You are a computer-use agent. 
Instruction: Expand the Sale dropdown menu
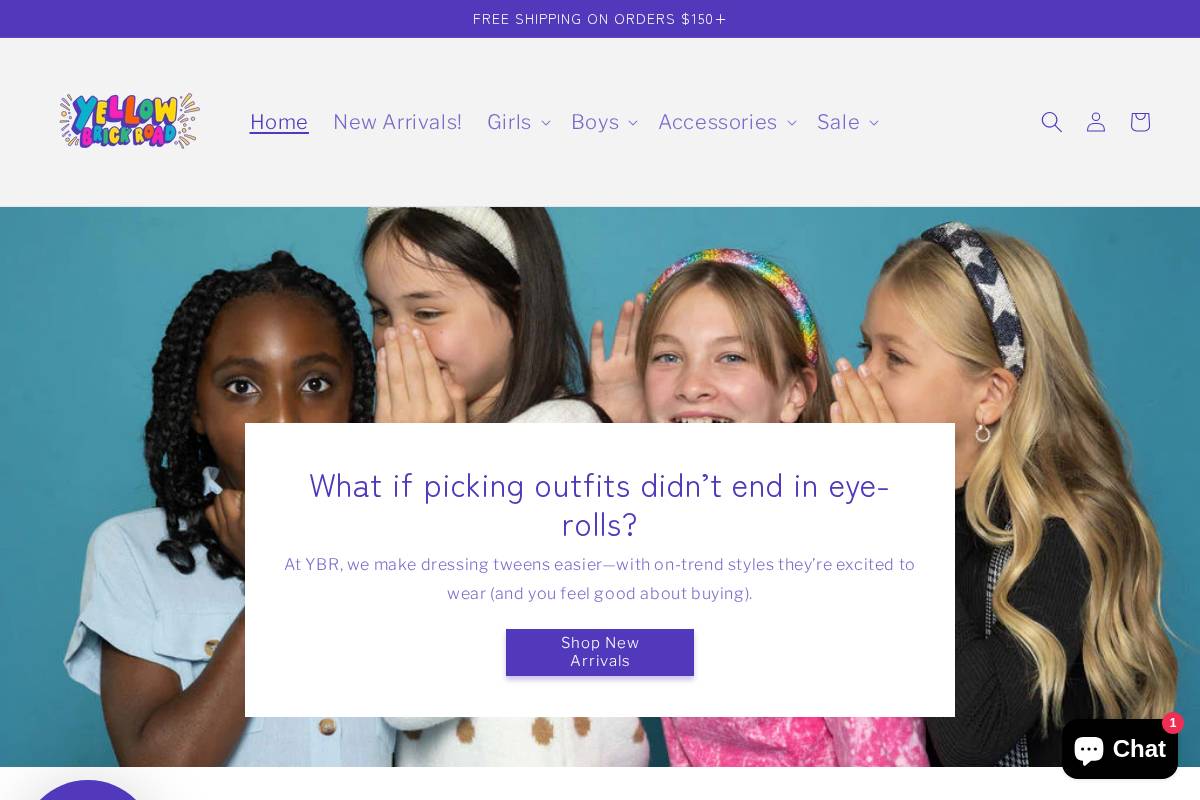click(847, 122)
